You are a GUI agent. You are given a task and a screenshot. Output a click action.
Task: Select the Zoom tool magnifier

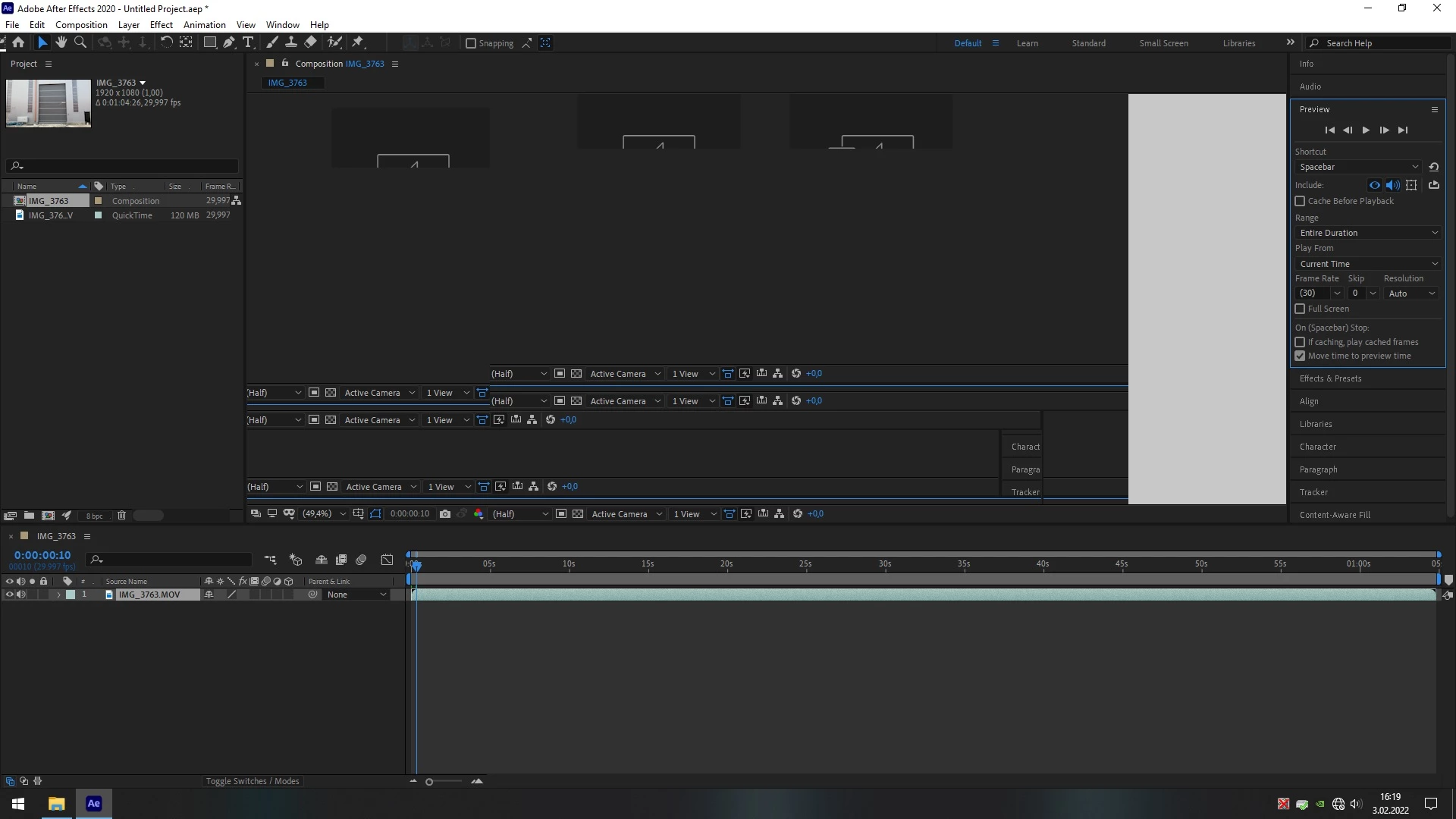tap(80, 42)
